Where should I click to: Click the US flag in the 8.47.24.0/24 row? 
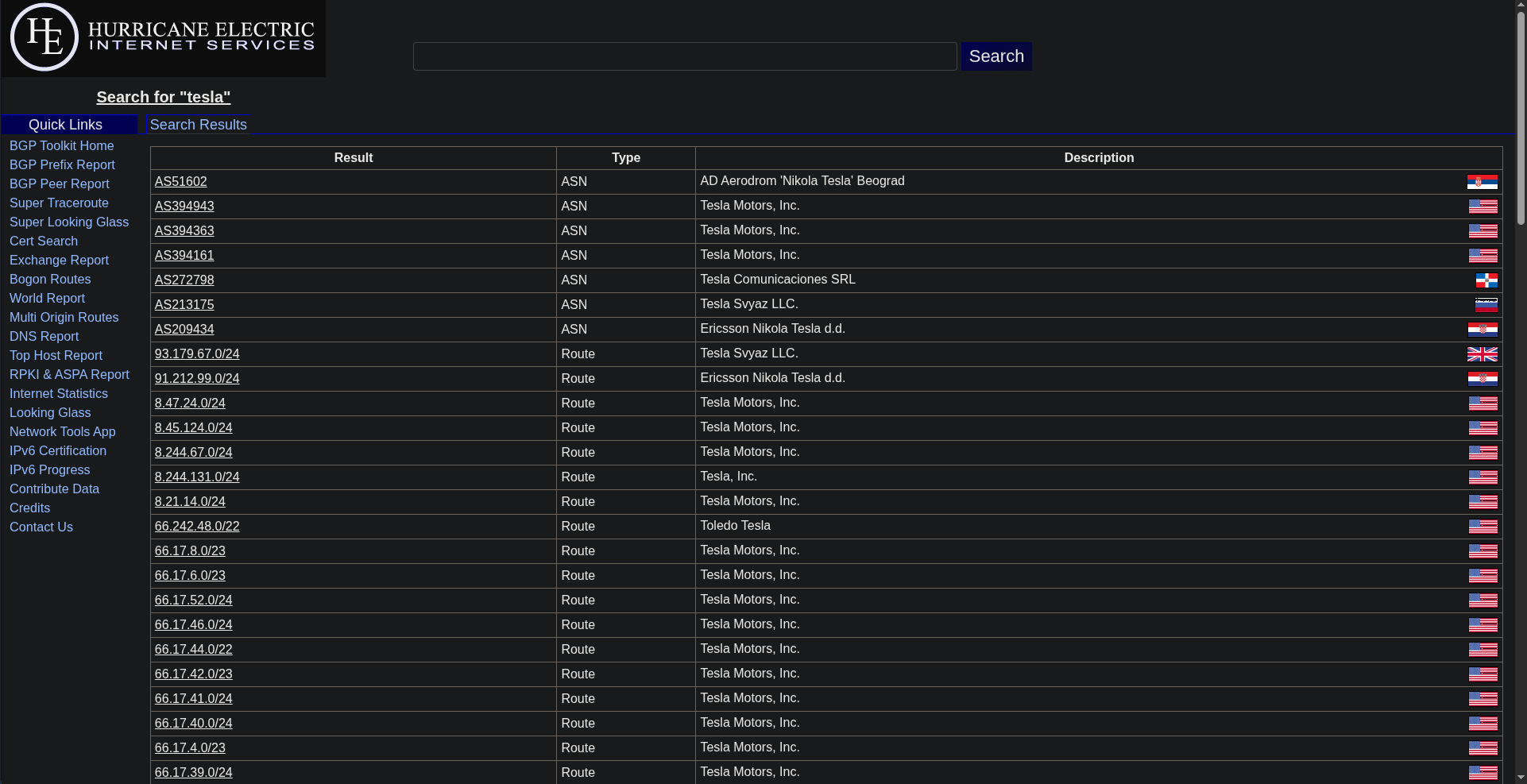[1483, 404]
